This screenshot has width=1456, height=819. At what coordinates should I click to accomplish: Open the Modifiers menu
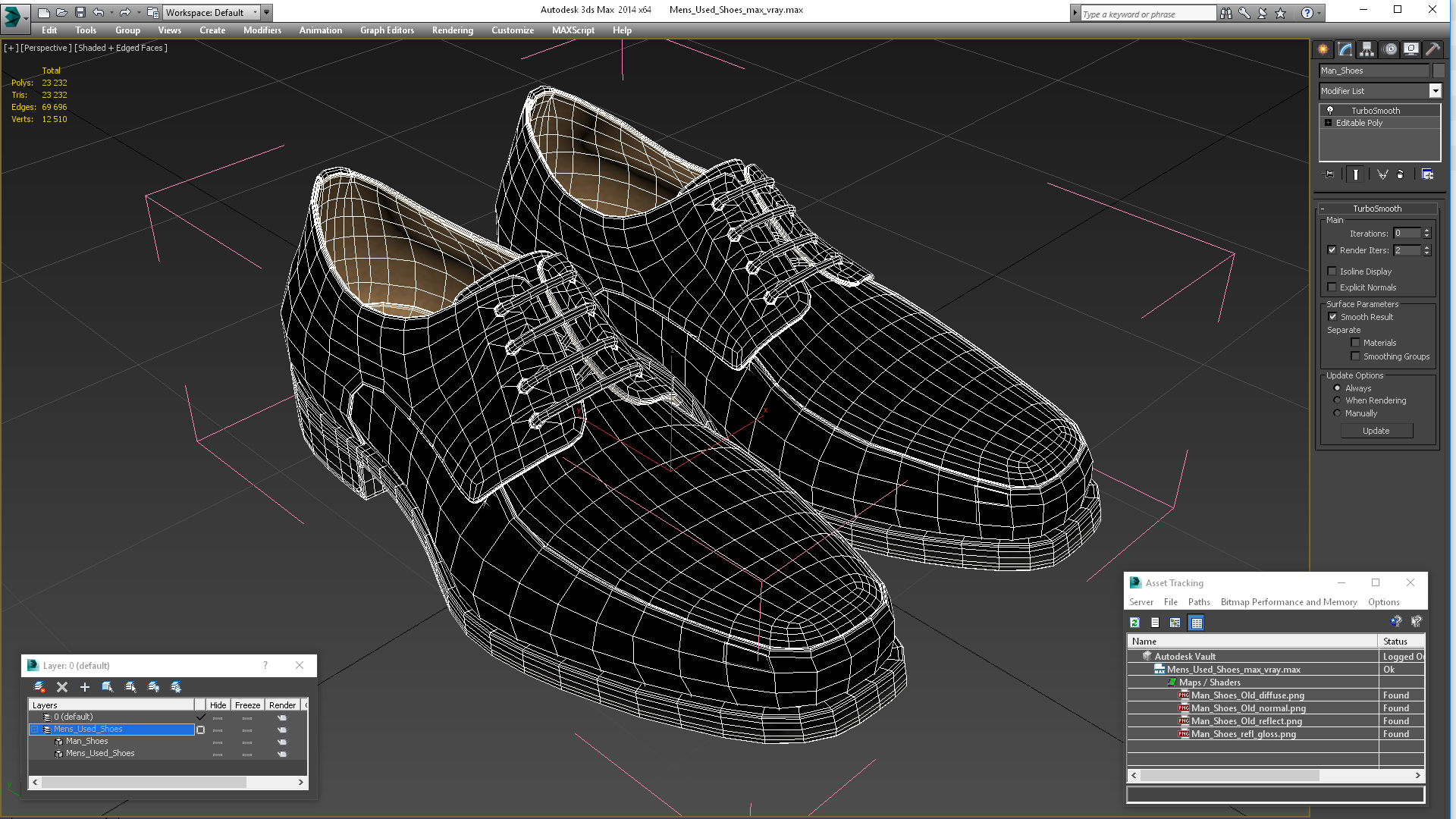pyautogui.click(x=262, y=30)
